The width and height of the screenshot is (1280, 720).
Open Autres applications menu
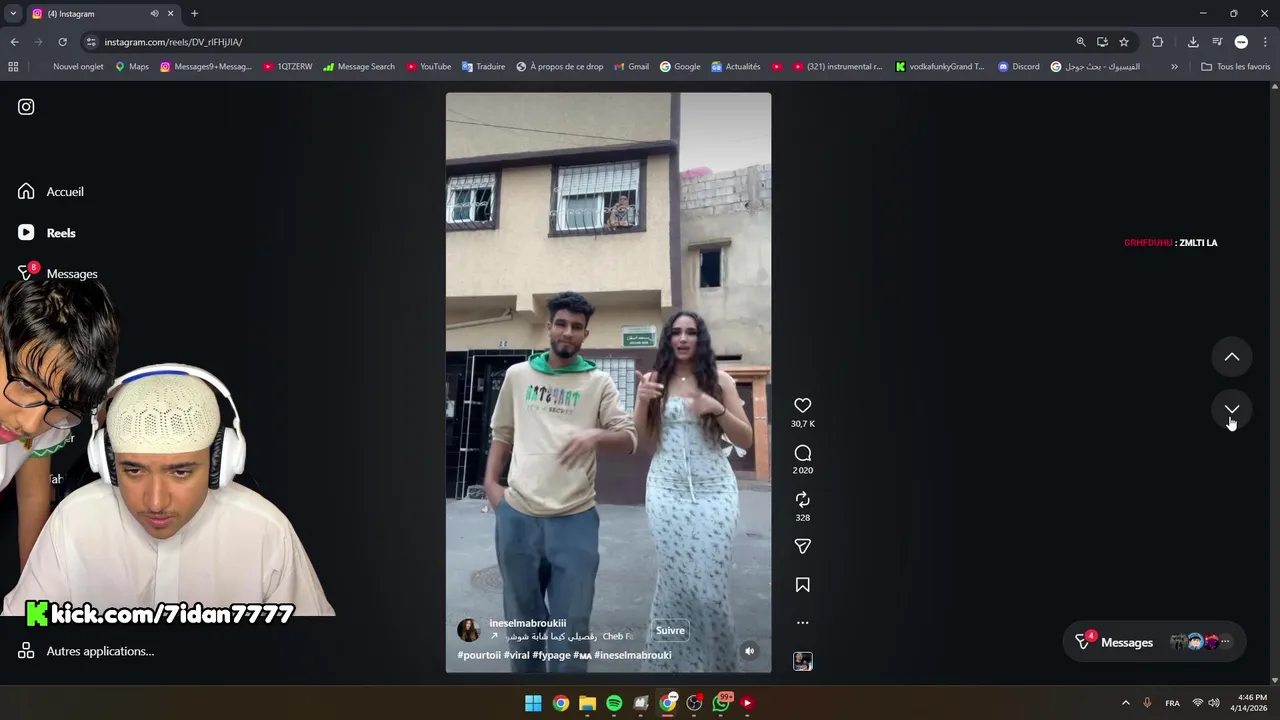click(86, 651)
